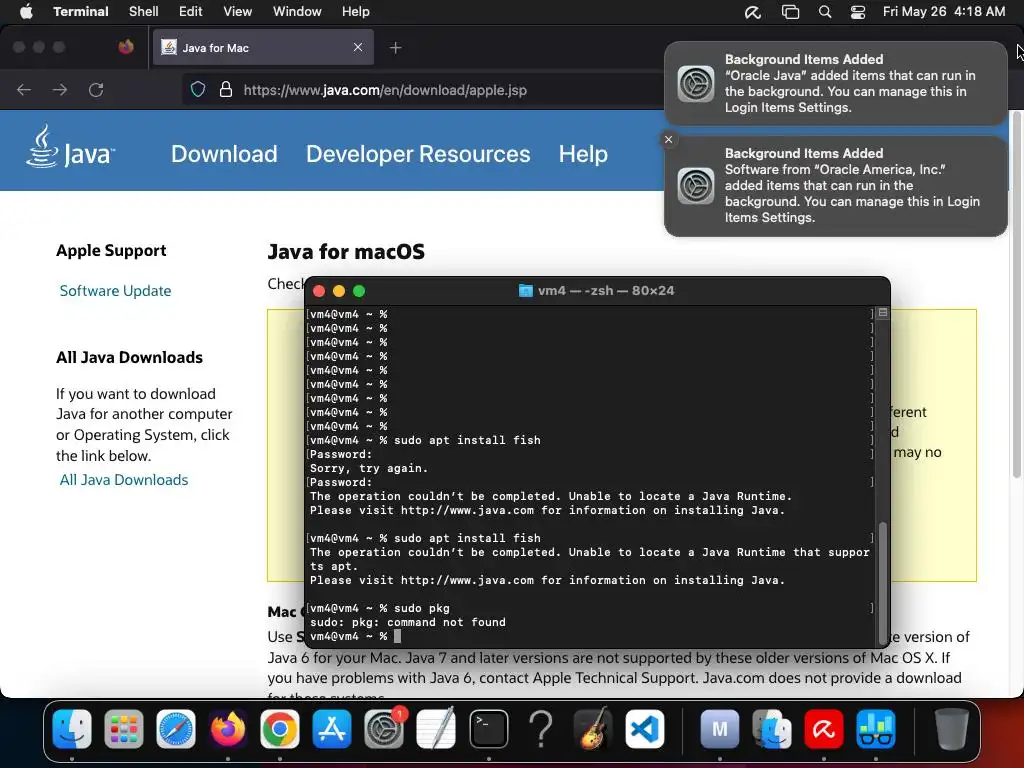Open Developer Resources on the Java site
The image size is (1024, 768).
[x=418, y=154]
